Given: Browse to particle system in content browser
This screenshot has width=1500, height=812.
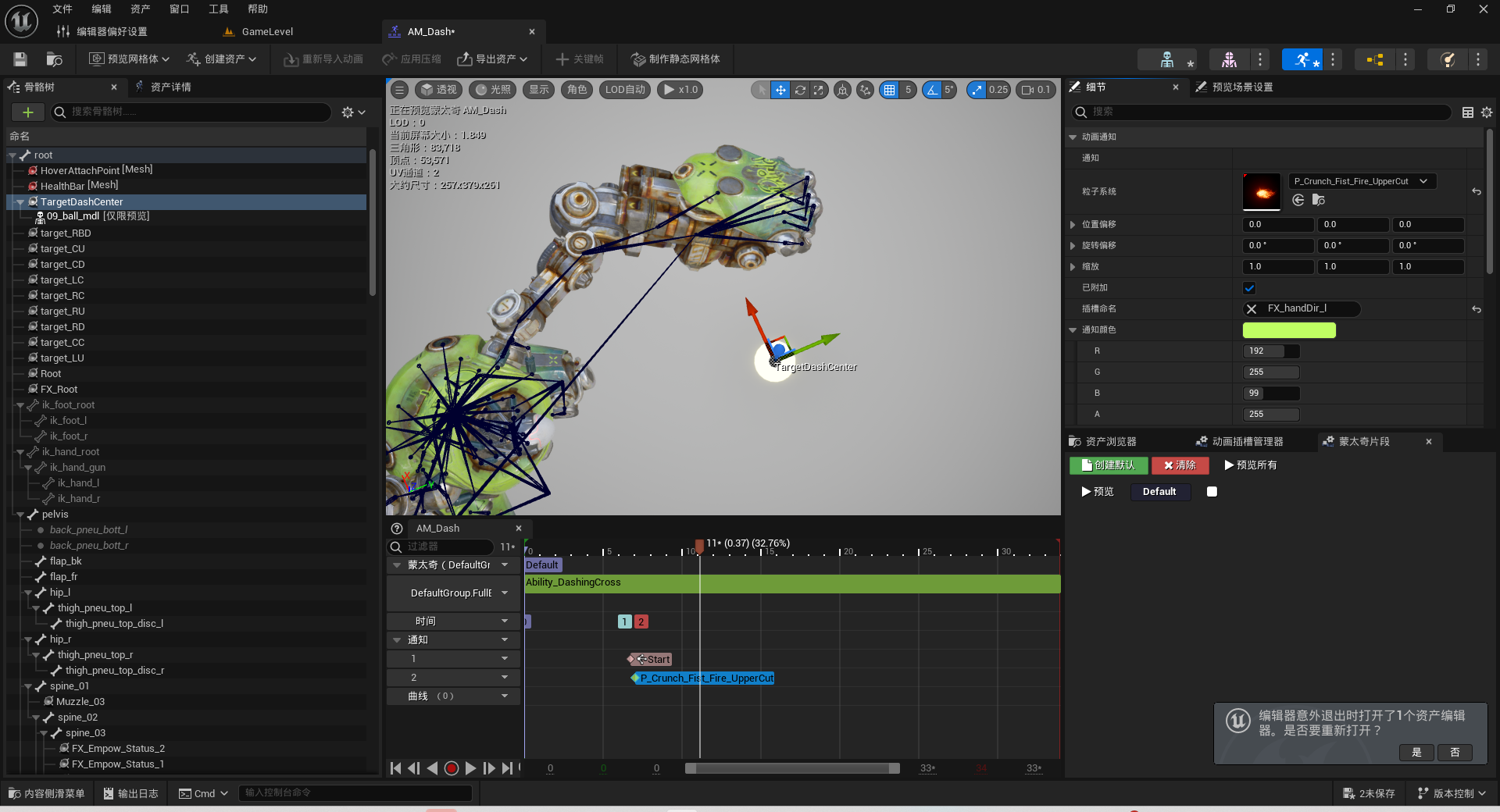Looking at the screenshot, I should pos(1319,200).
